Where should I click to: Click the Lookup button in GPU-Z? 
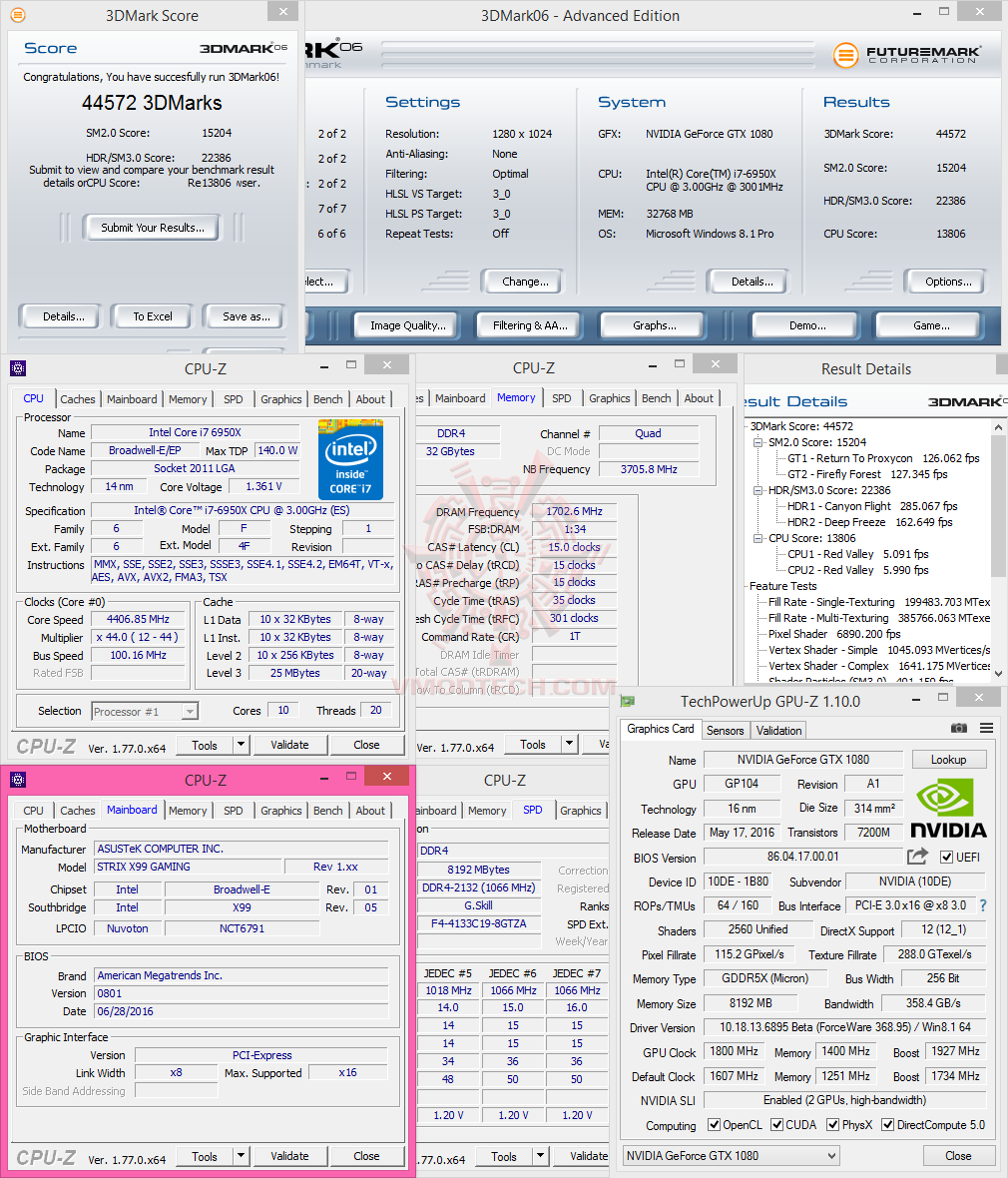coord(949,760)
